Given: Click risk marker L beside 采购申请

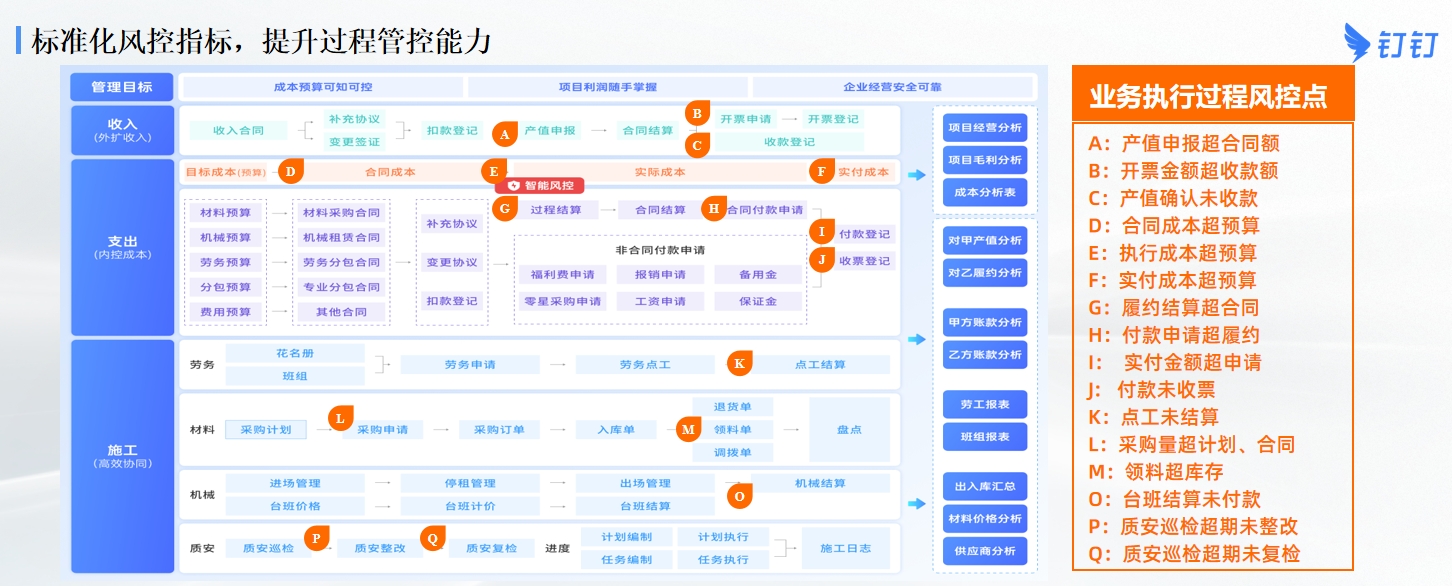Looking at the screenshot, I should tap(340, 418).
